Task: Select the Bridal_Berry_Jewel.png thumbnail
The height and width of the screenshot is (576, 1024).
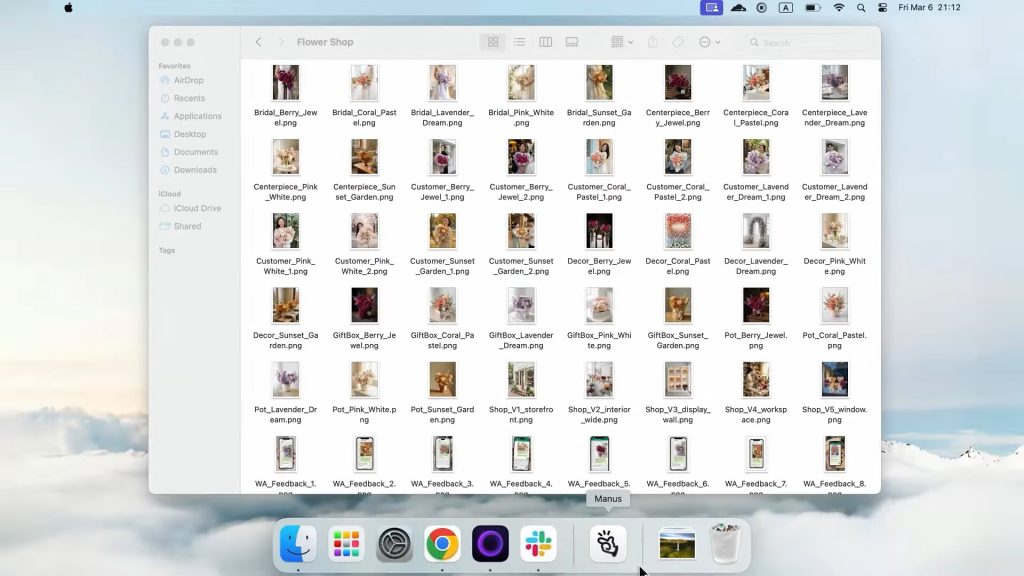Action: 286,83
